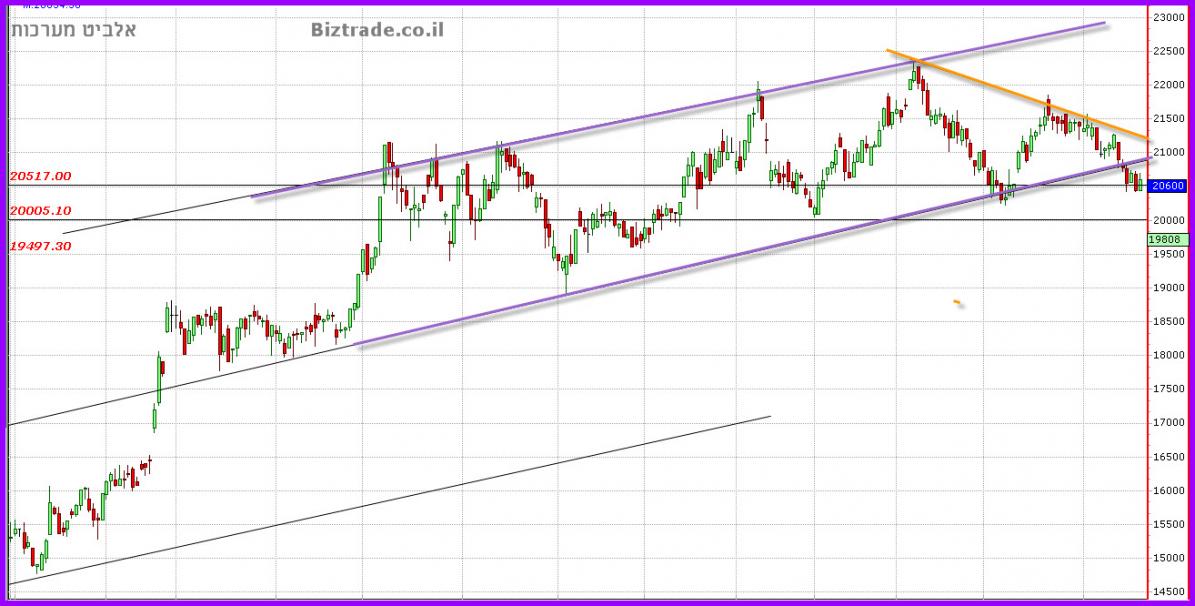1195x606 pixels.
Task: Click the most recent candle at right edge
Action: point(1139,181)
